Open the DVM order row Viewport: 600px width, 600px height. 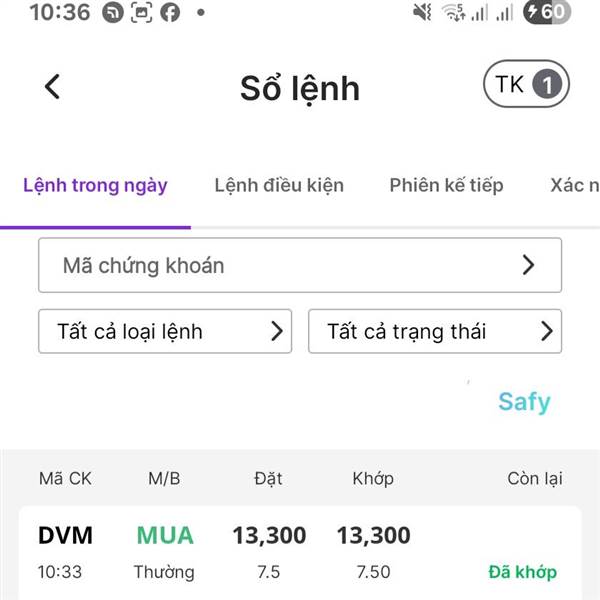tap(300, 553)
